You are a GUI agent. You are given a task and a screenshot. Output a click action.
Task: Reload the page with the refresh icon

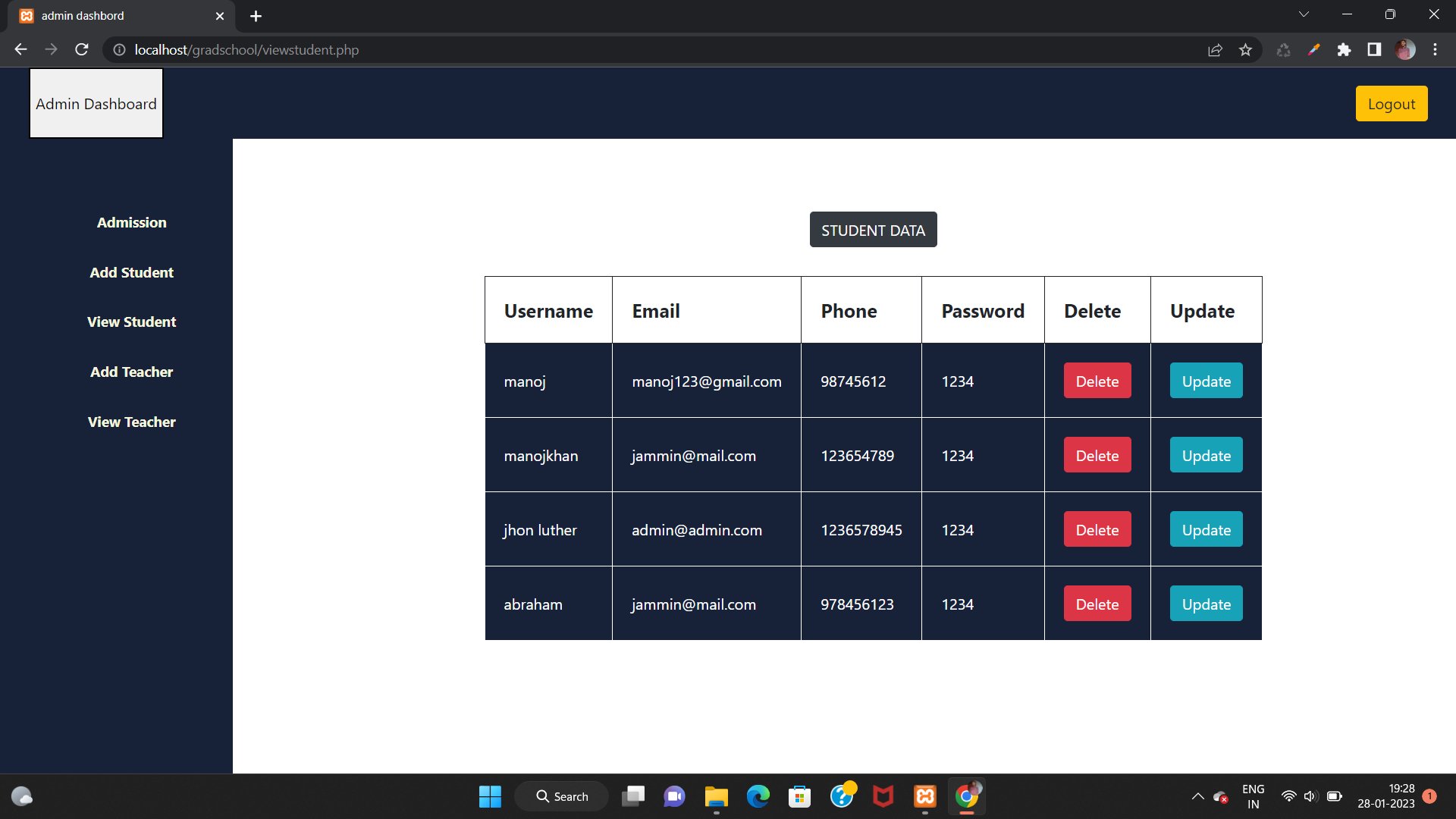point(81,49)
